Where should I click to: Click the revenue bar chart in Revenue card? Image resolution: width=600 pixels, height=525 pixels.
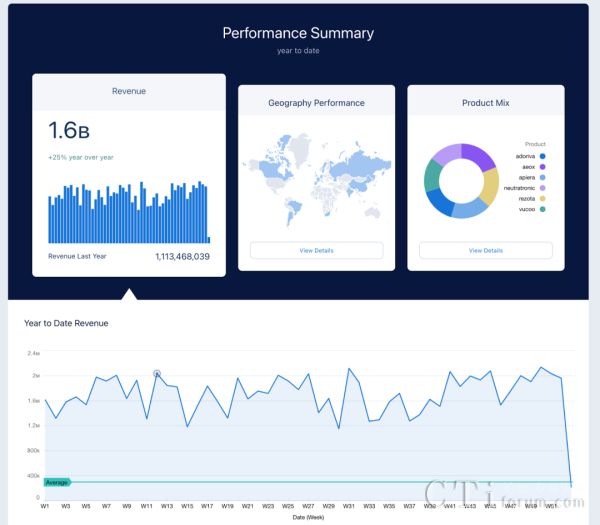tap(128, 213)
